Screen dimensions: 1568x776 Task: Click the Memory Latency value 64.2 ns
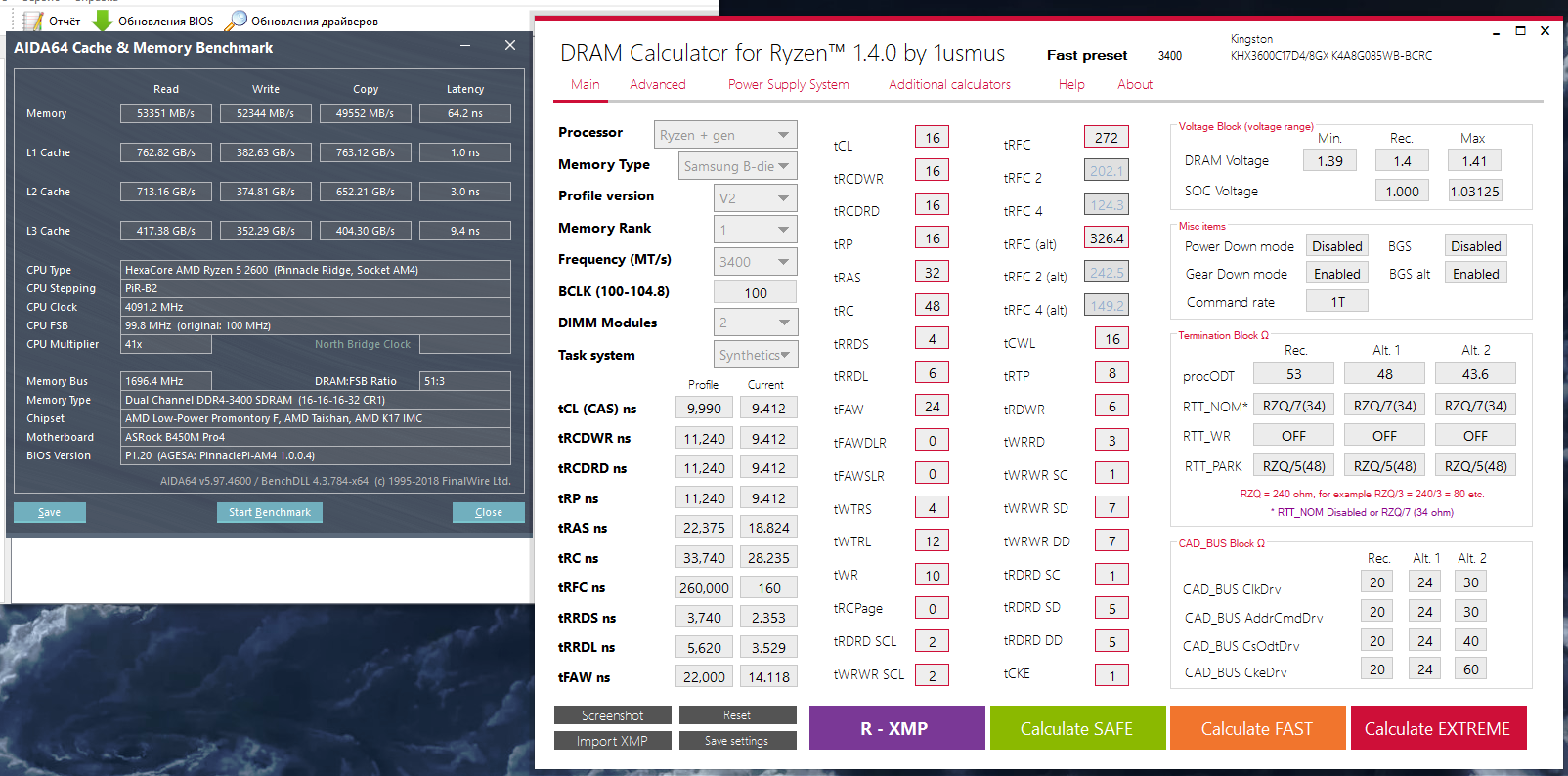pos(465,113)
